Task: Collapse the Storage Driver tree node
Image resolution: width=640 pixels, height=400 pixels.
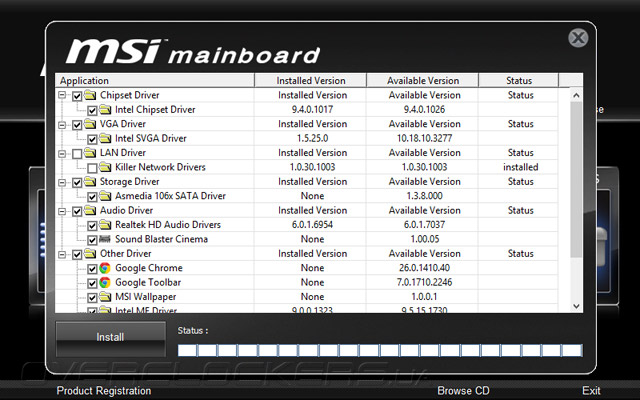Action: [x=62, y=182]
